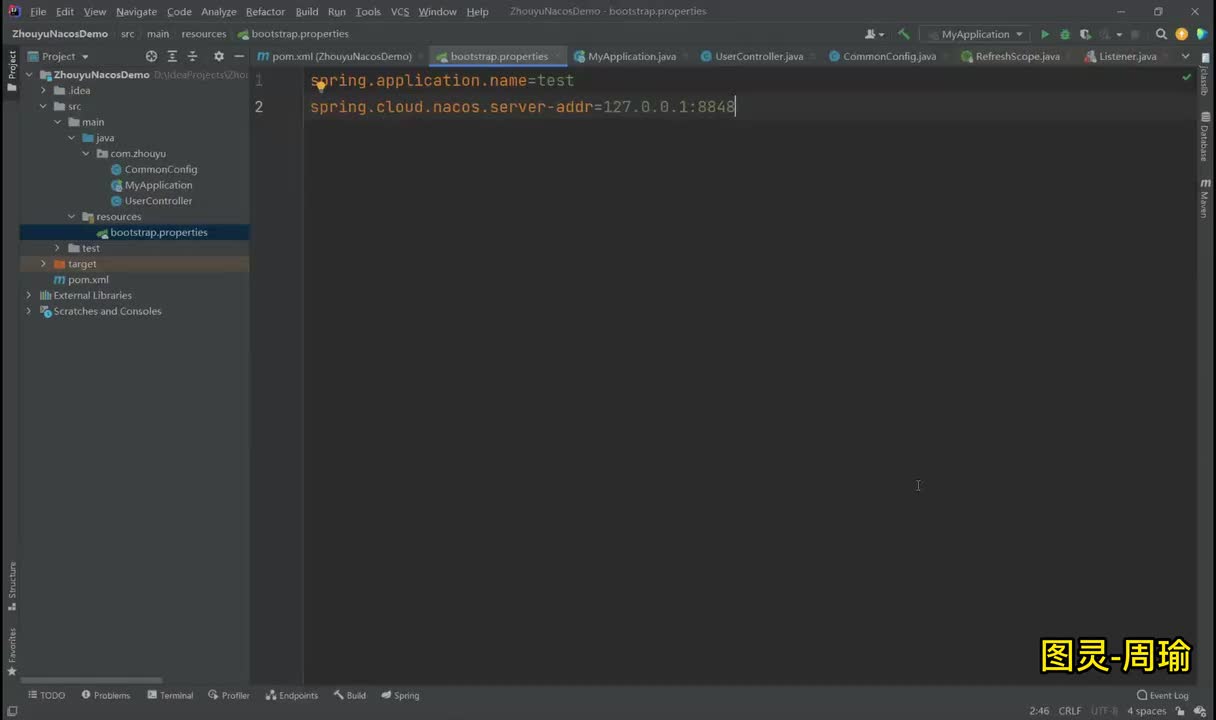This screenshot has height=720, width=1216.
Task: Open the Profiler tool window
Action: pyautogui.click(x=229, y=696)
